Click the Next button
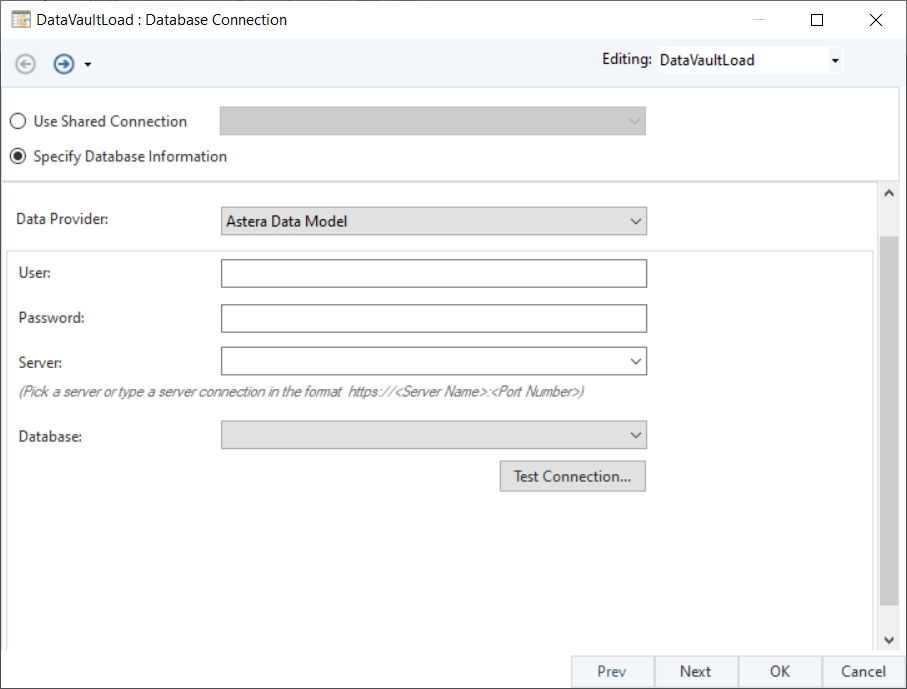This screenshot has height=689, width=907. pos(695,672)
